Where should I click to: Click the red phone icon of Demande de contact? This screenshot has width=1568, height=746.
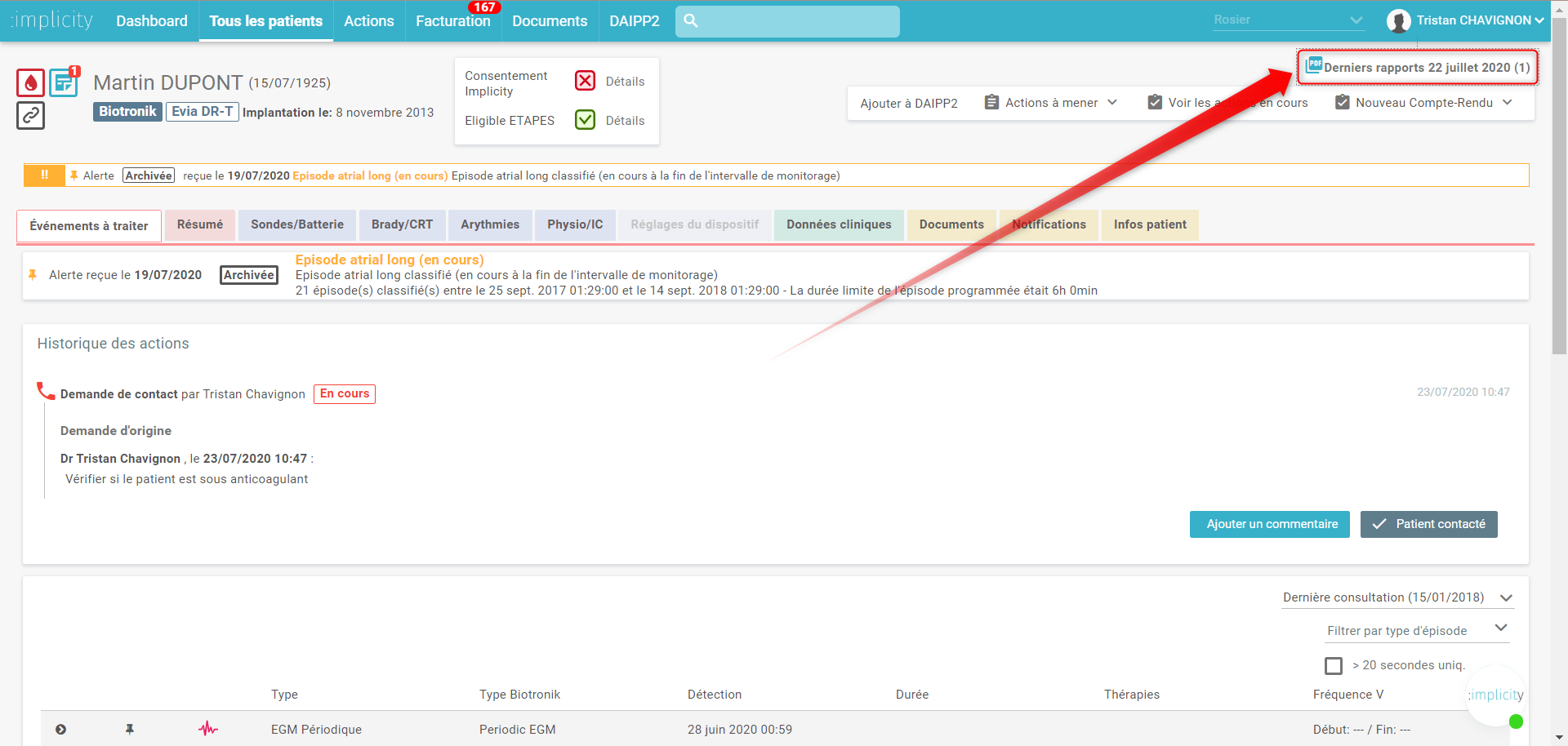46,391
